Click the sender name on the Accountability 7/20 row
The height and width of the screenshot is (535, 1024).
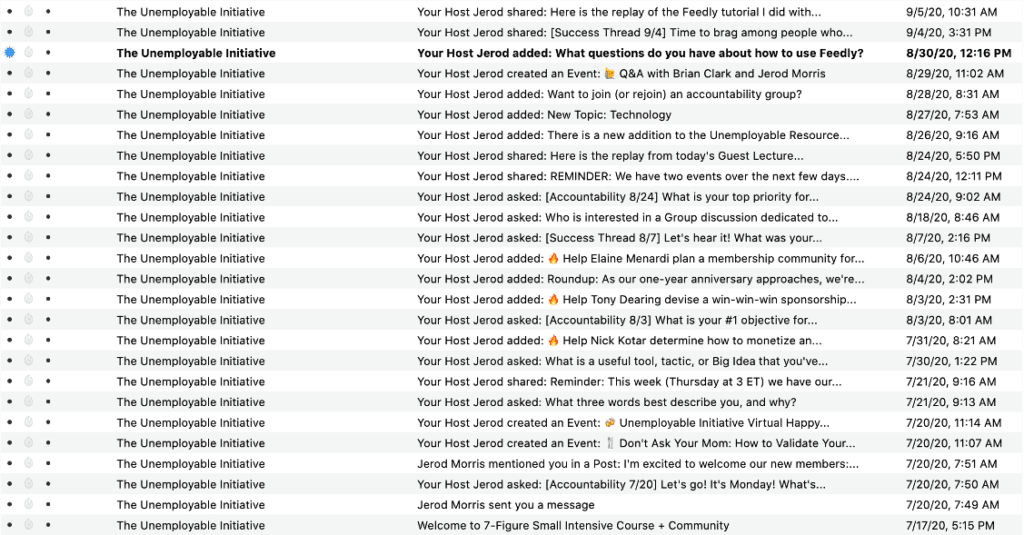190,484
